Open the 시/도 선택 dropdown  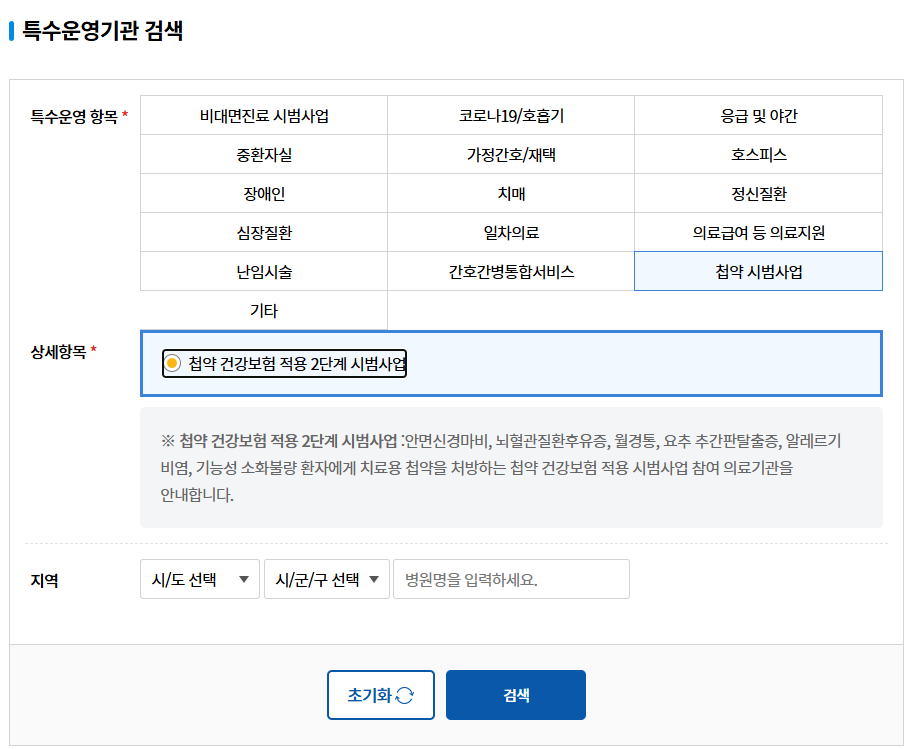(199, 578)
